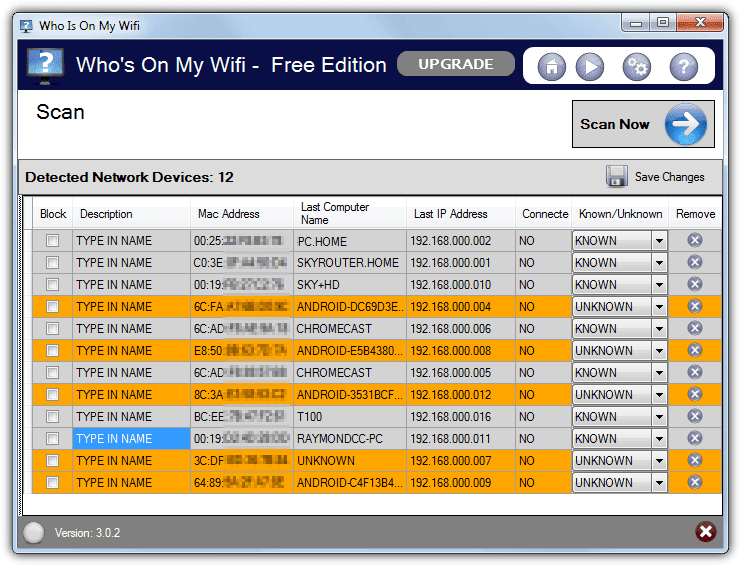Click the Save Changes floppy disk icon

pyautogui.click(x=617, y=177)
